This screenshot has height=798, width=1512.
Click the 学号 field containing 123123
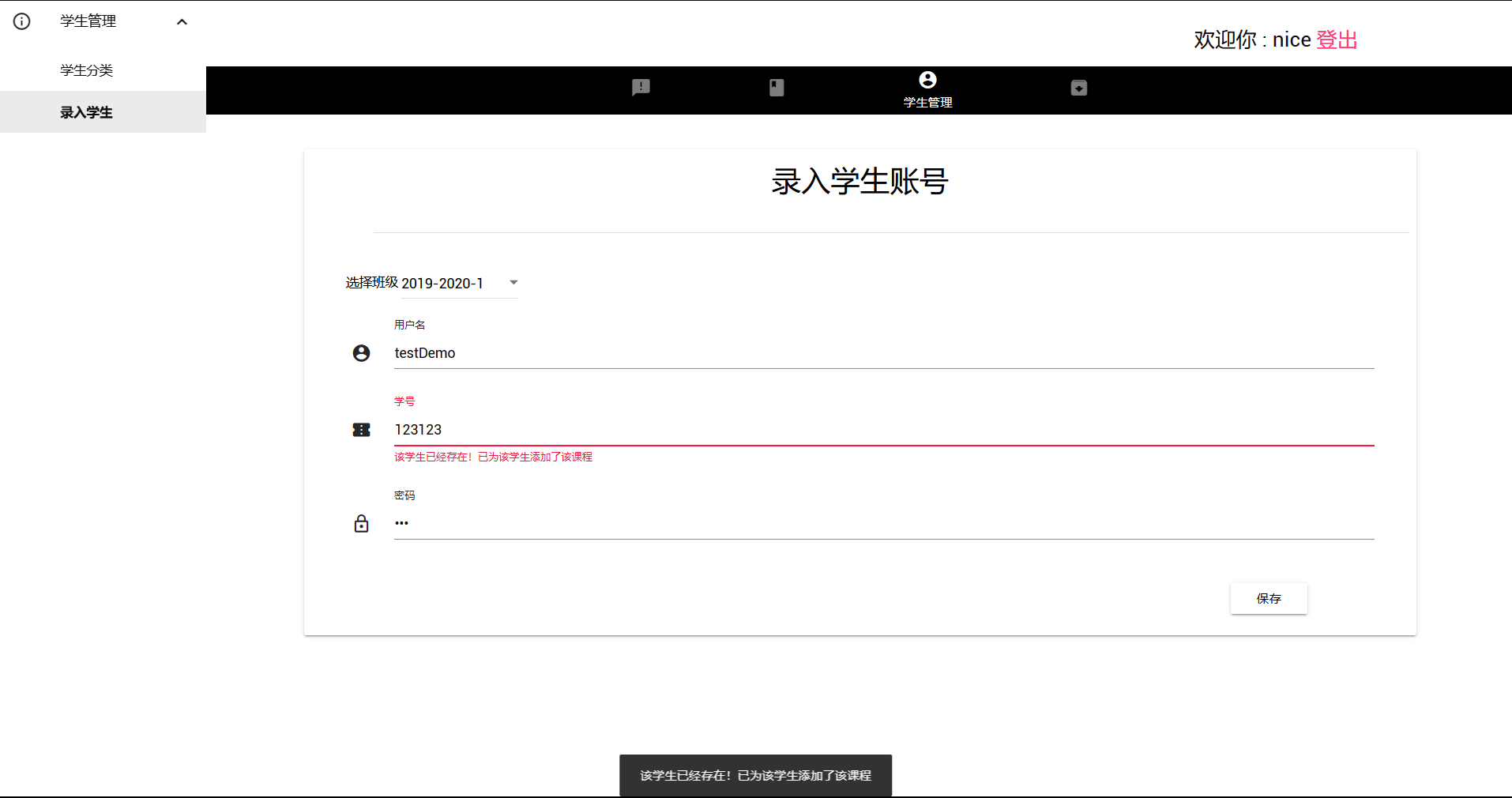884,430
